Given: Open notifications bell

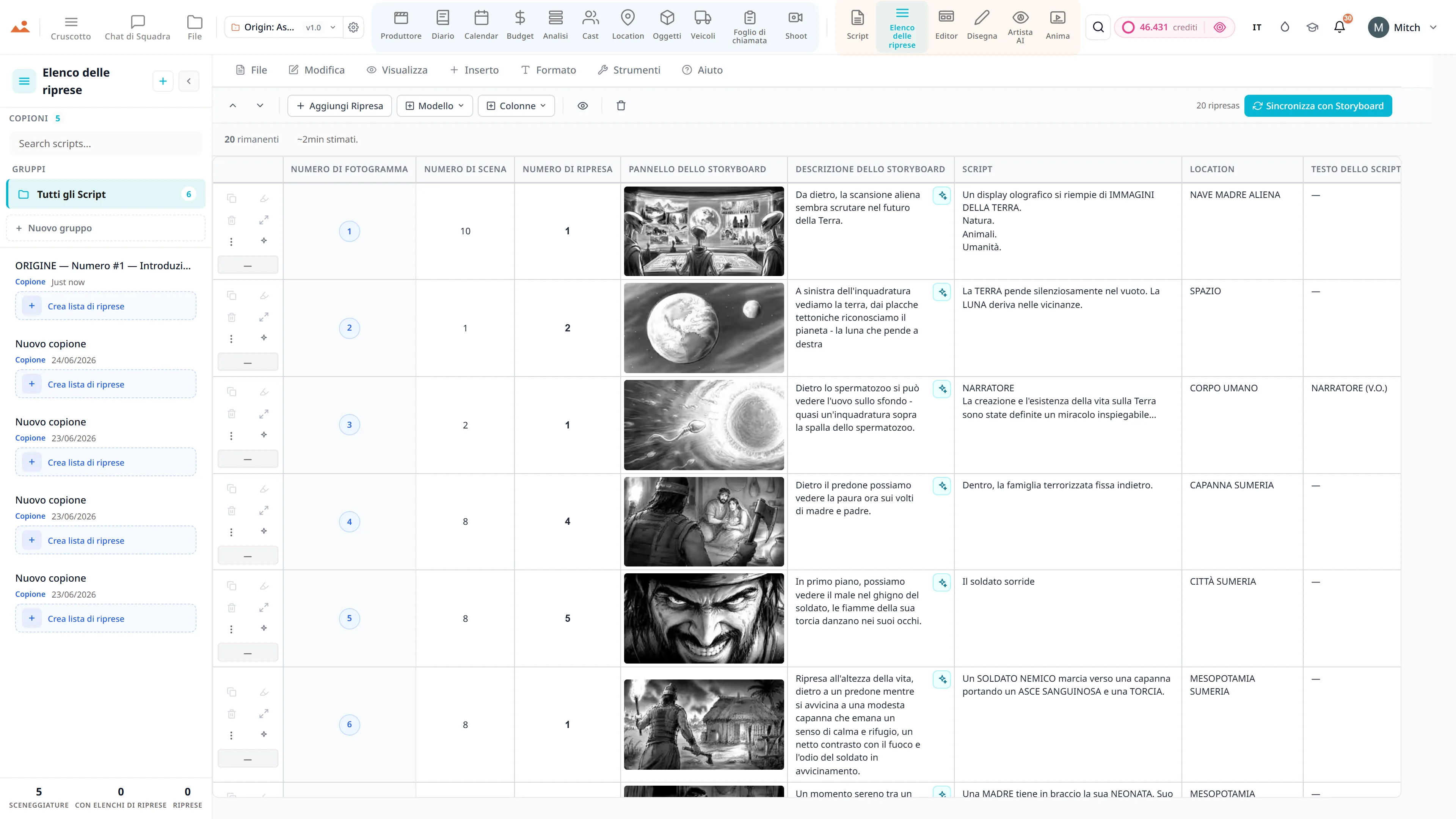Looking at the screenshot, I should point(1340,27).
